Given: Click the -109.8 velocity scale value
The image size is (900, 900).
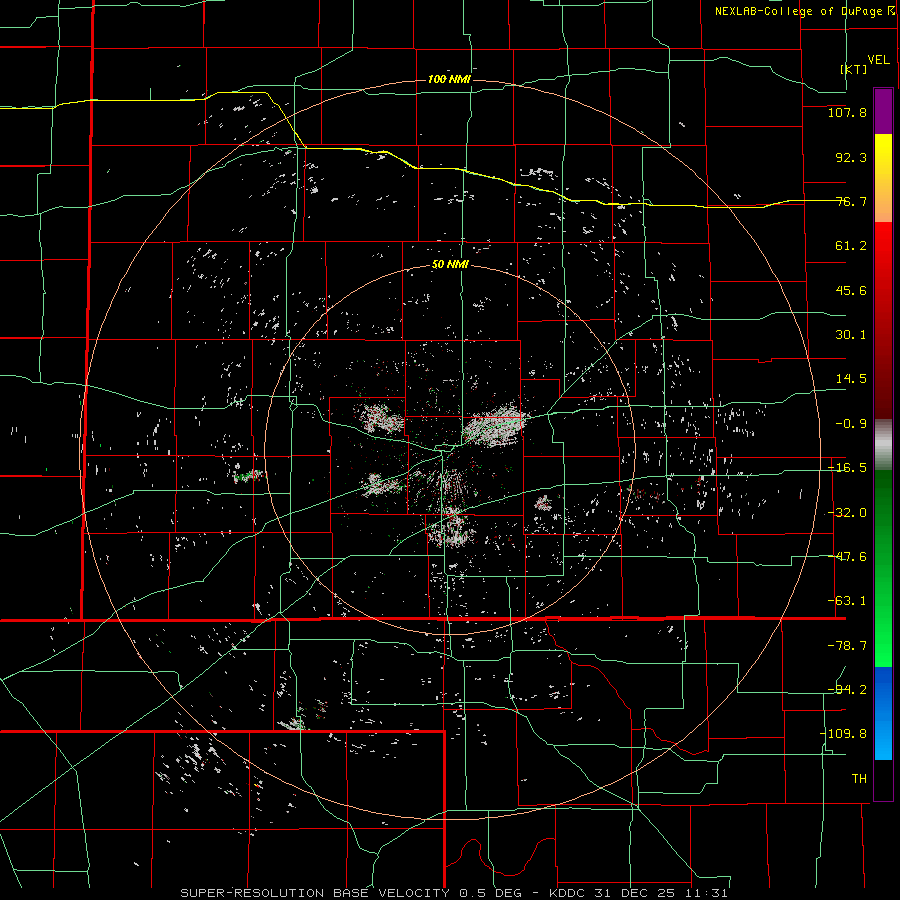Looking at the screenshot, I should coord(843,734).
